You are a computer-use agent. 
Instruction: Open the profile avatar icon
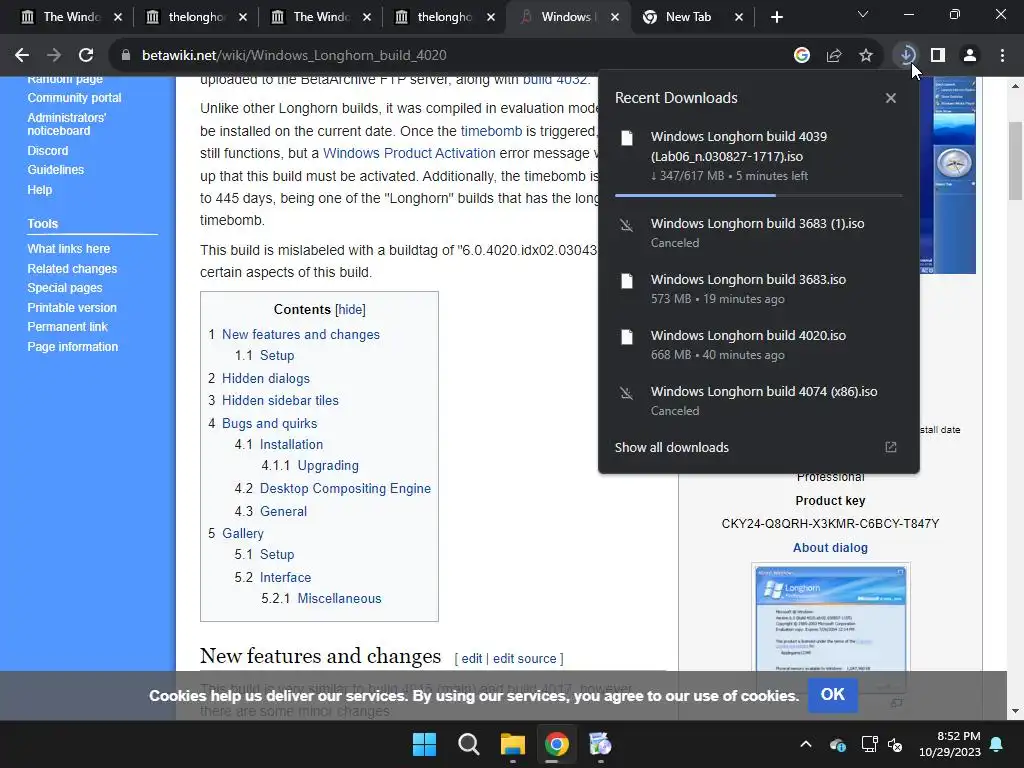pyautogui.click(x=970, y=56)
